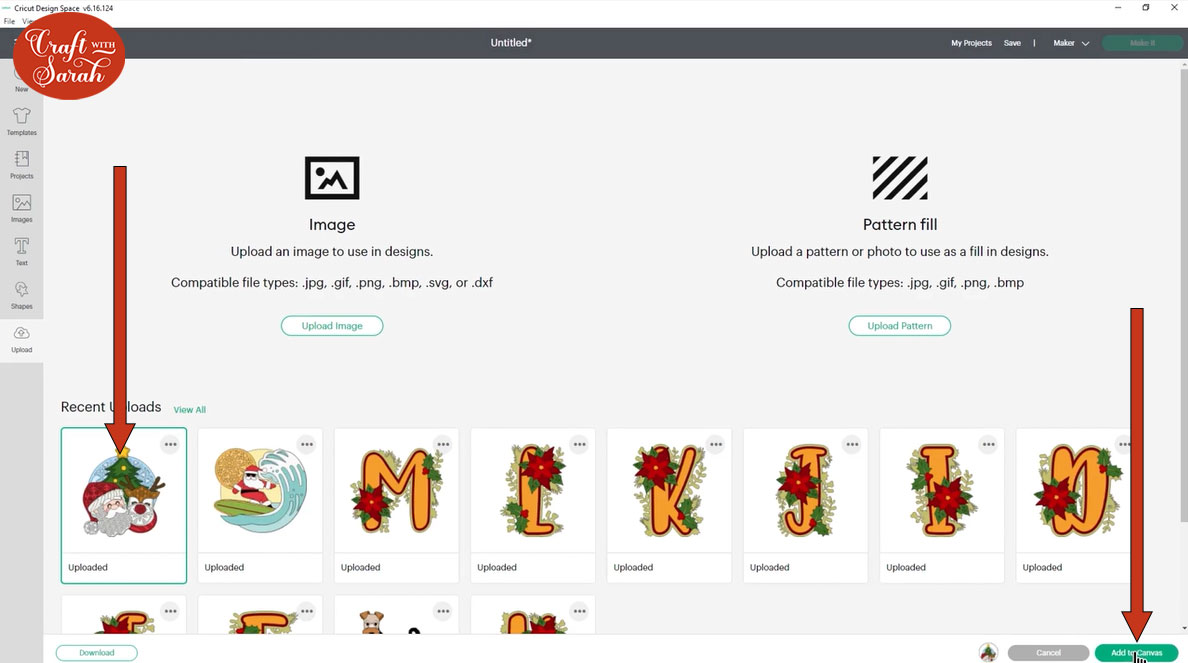Open the Projects sidebar icon
The image size is (1188, 663).
point(21,159)
